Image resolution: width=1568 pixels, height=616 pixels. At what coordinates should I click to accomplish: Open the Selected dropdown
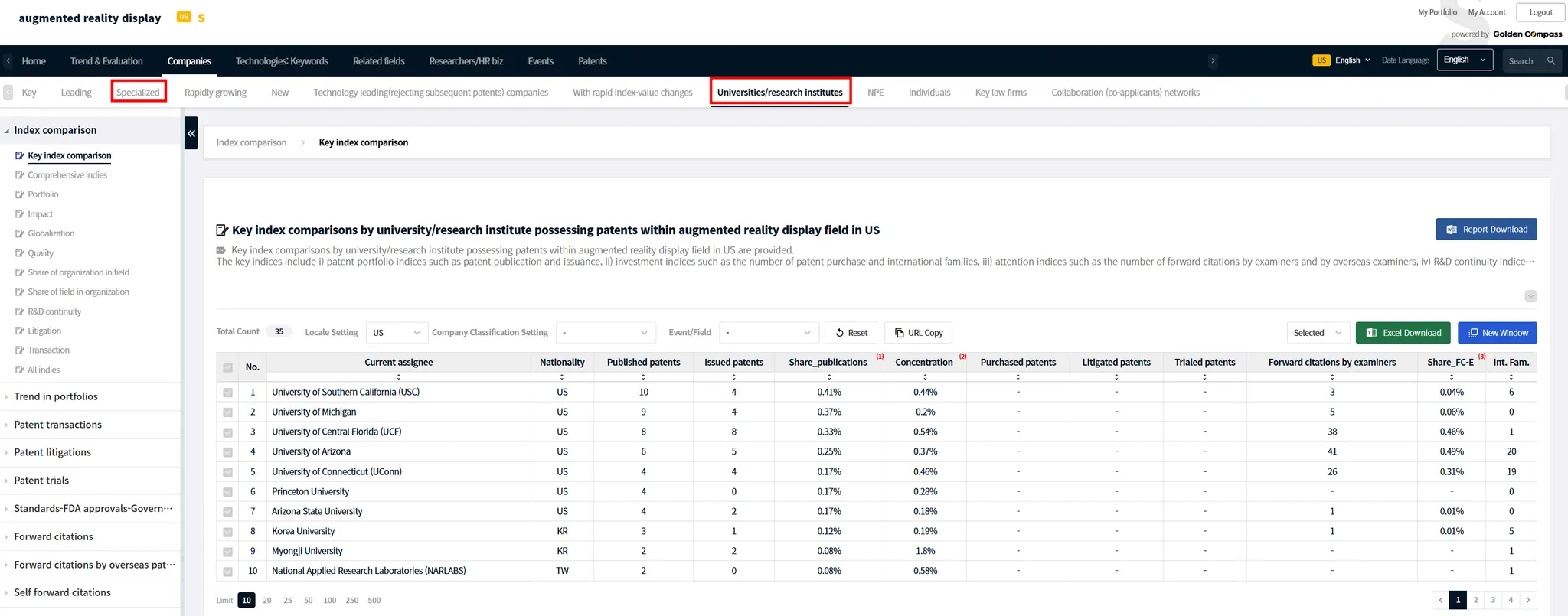(x=1318, y=333)
